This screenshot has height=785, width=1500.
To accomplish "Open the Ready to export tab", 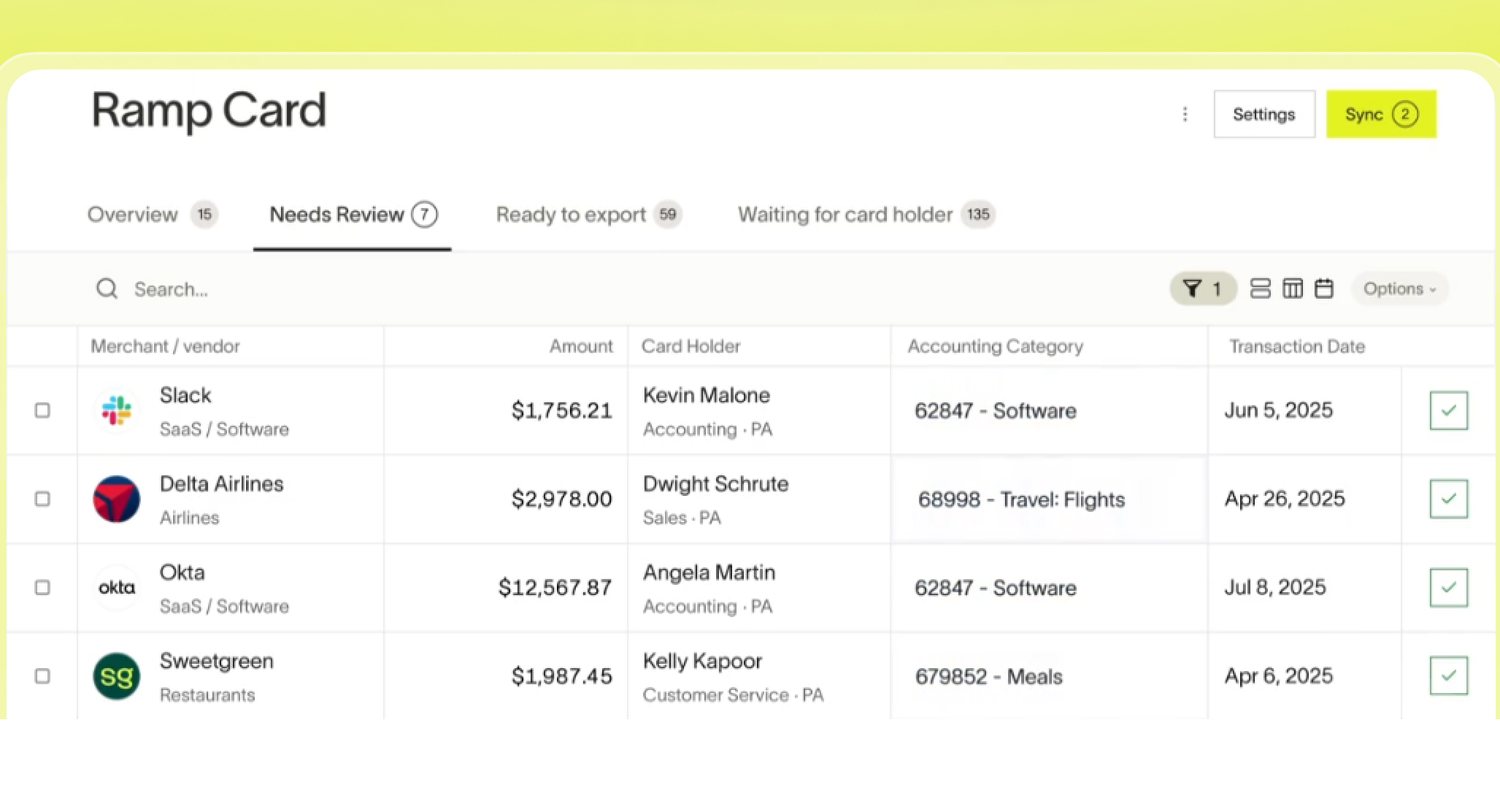I will tap(589, 214).
